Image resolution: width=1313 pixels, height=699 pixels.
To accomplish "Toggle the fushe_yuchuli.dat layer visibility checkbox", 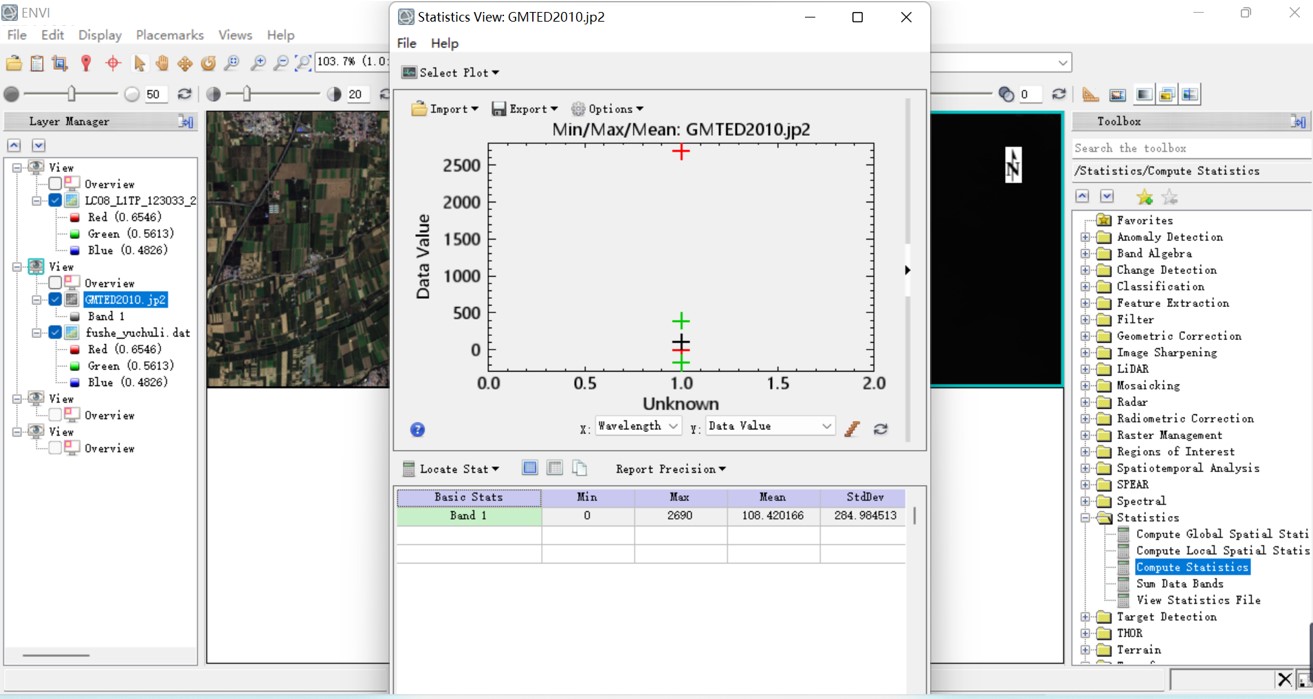I will click(55, 332).
